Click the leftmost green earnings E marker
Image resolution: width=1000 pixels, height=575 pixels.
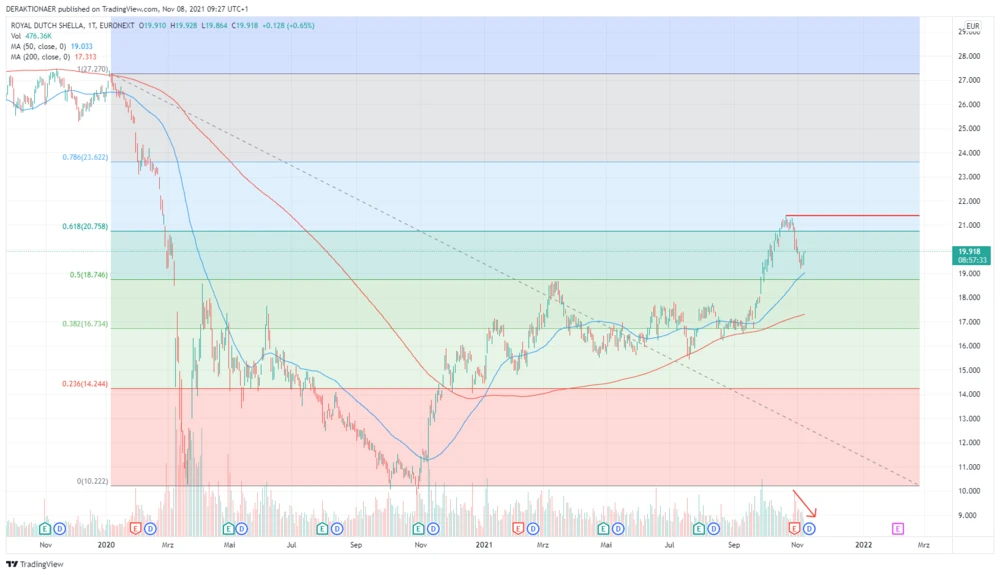pos(45,527)
